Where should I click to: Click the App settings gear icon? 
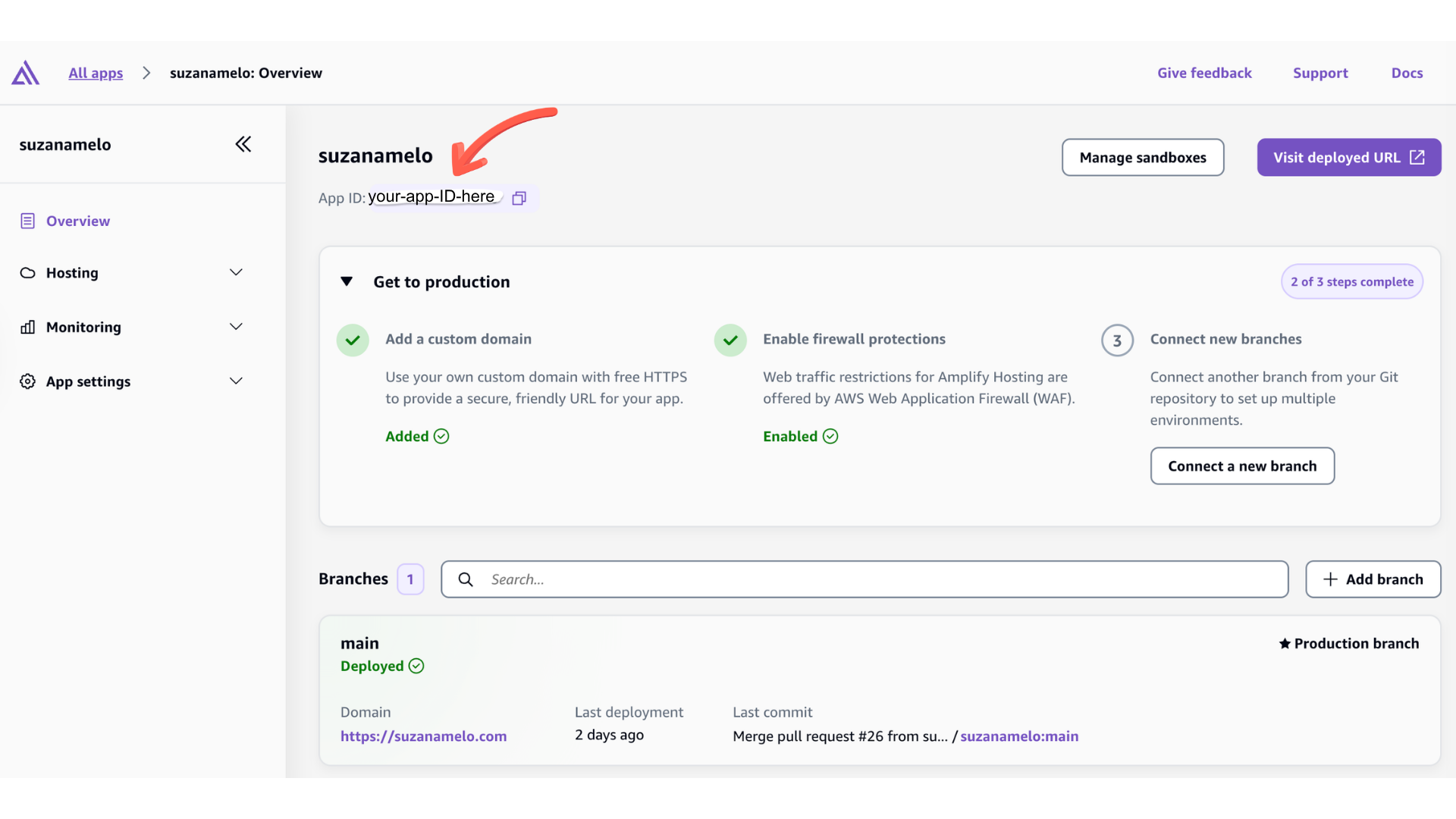pyautogui.click(x=27, y=381)
